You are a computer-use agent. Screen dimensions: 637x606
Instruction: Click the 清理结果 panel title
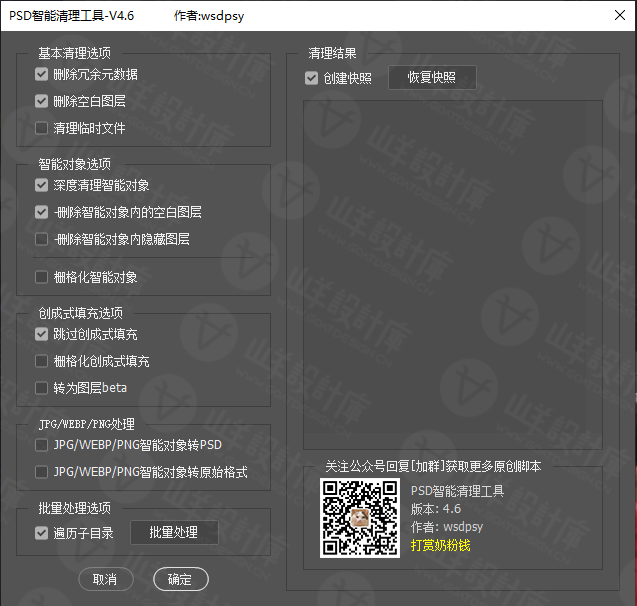[x=332, y=53]
